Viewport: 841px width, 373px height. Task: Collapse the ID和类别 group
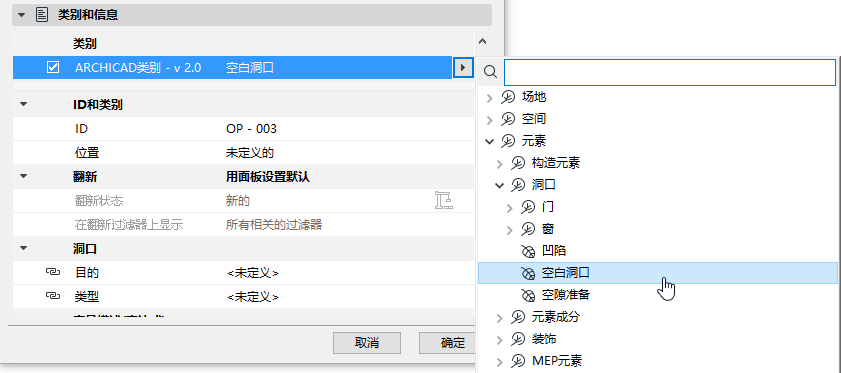23,105
